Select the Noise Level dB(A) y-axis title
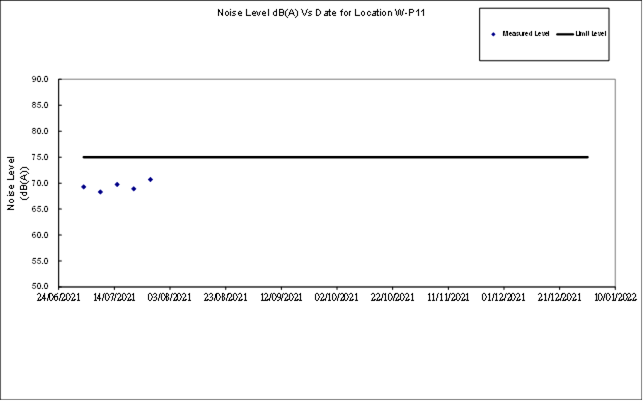This screenshot has width=643, height=401. click(x=17, y=182)
